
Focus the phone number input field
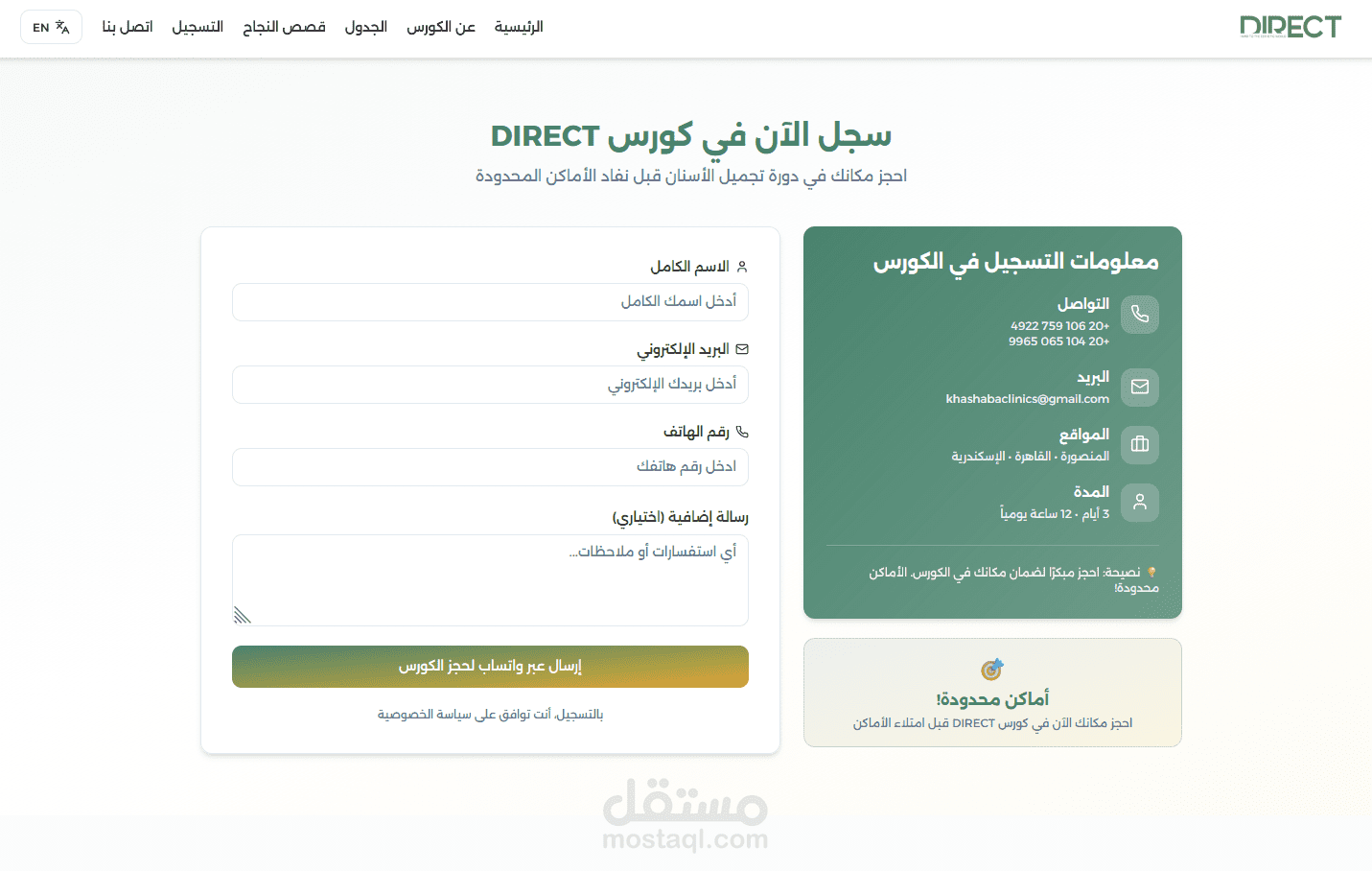click(x=490, y=467)
